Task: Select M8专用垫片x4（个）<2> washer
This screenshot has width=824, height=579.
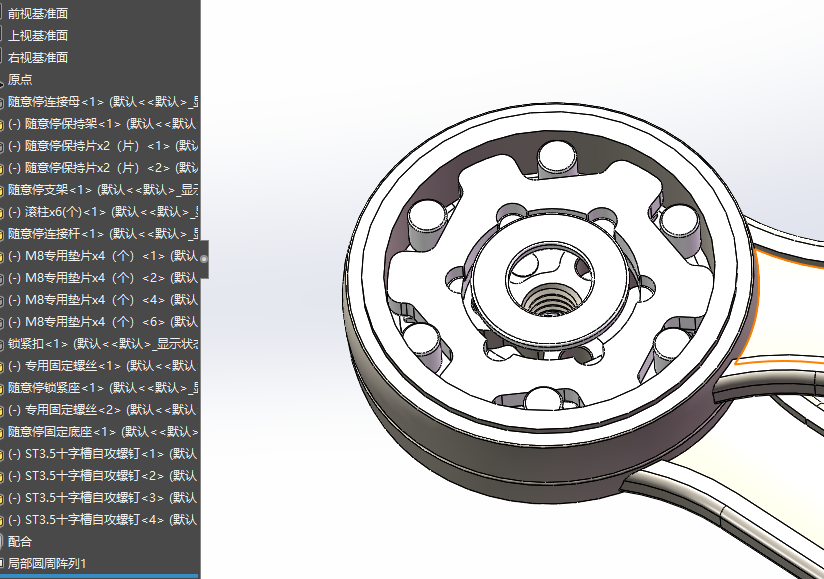Action: [x=103, y=278]
